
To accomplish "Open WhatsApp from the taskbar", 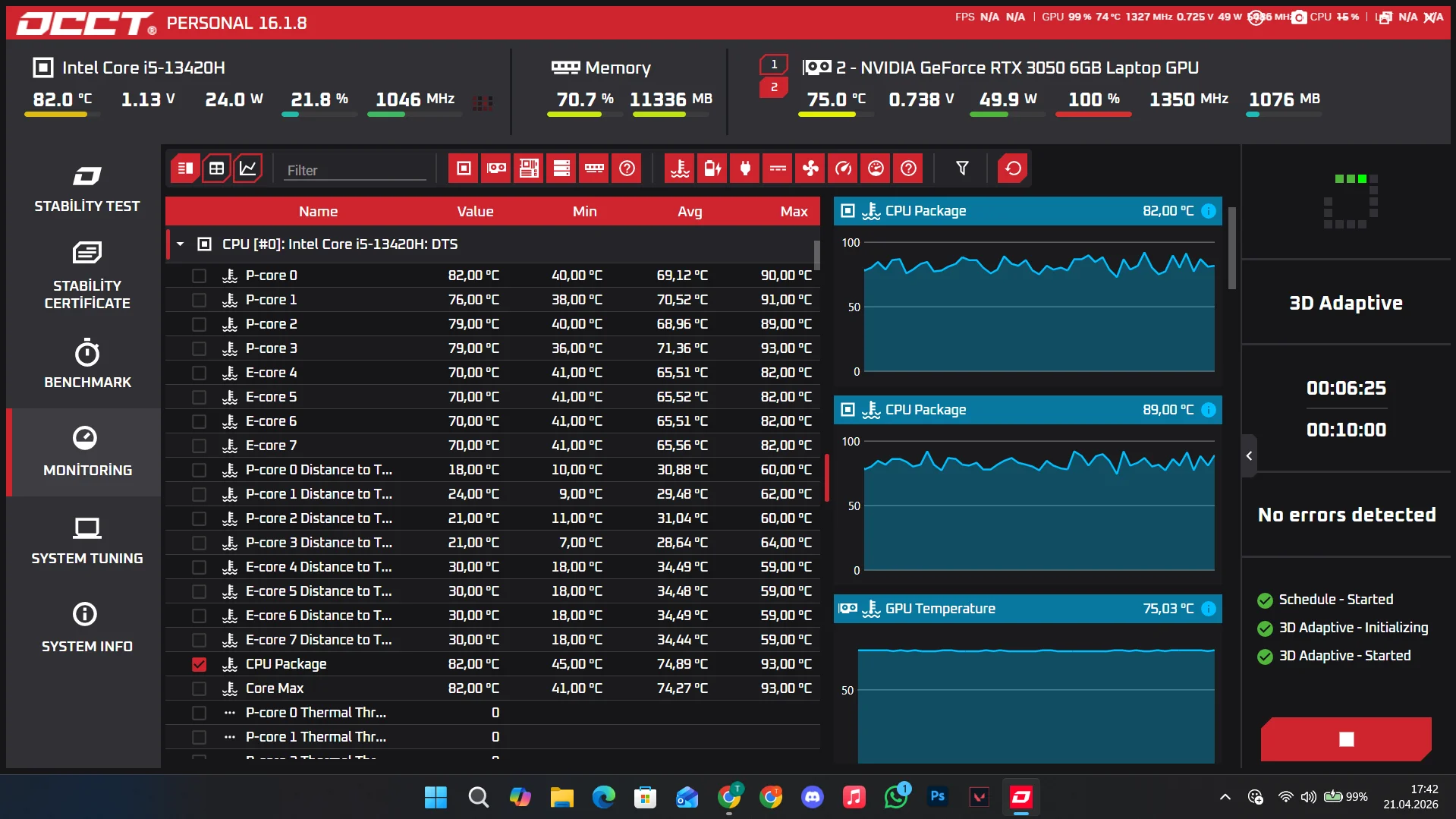I will pos(896,797).
